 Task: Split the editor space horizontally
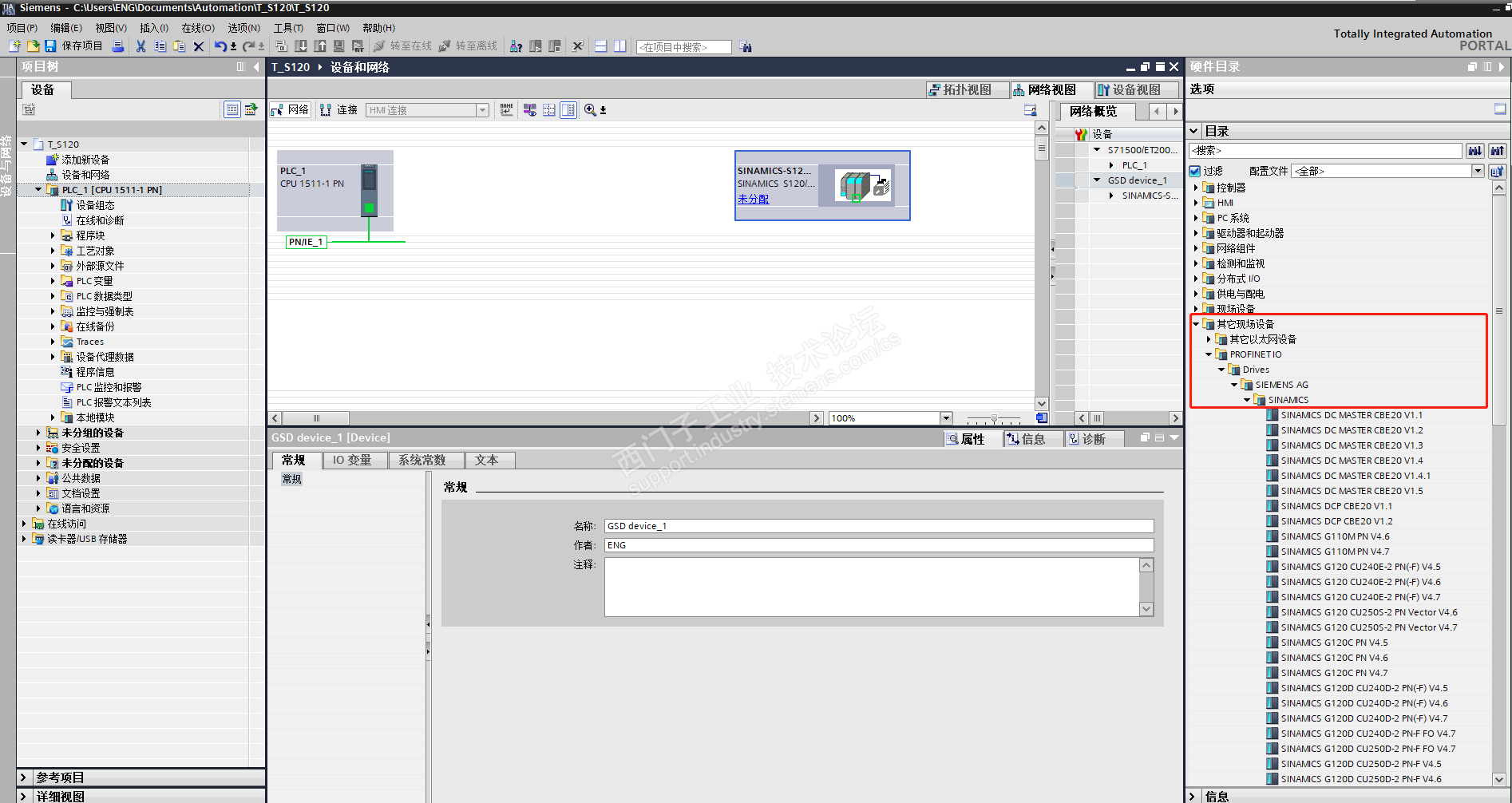point(601,46)
